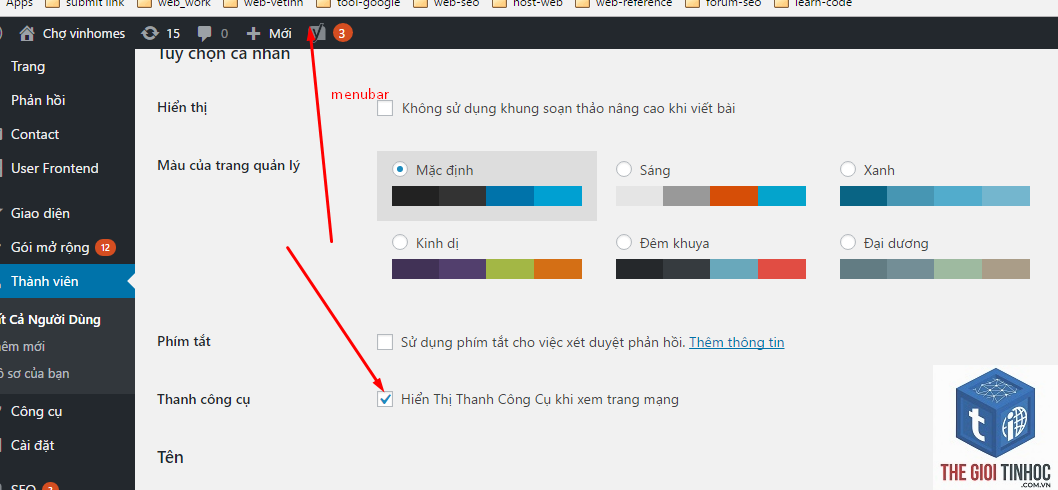Select the Đêm khuya color scheme radio

624,242
